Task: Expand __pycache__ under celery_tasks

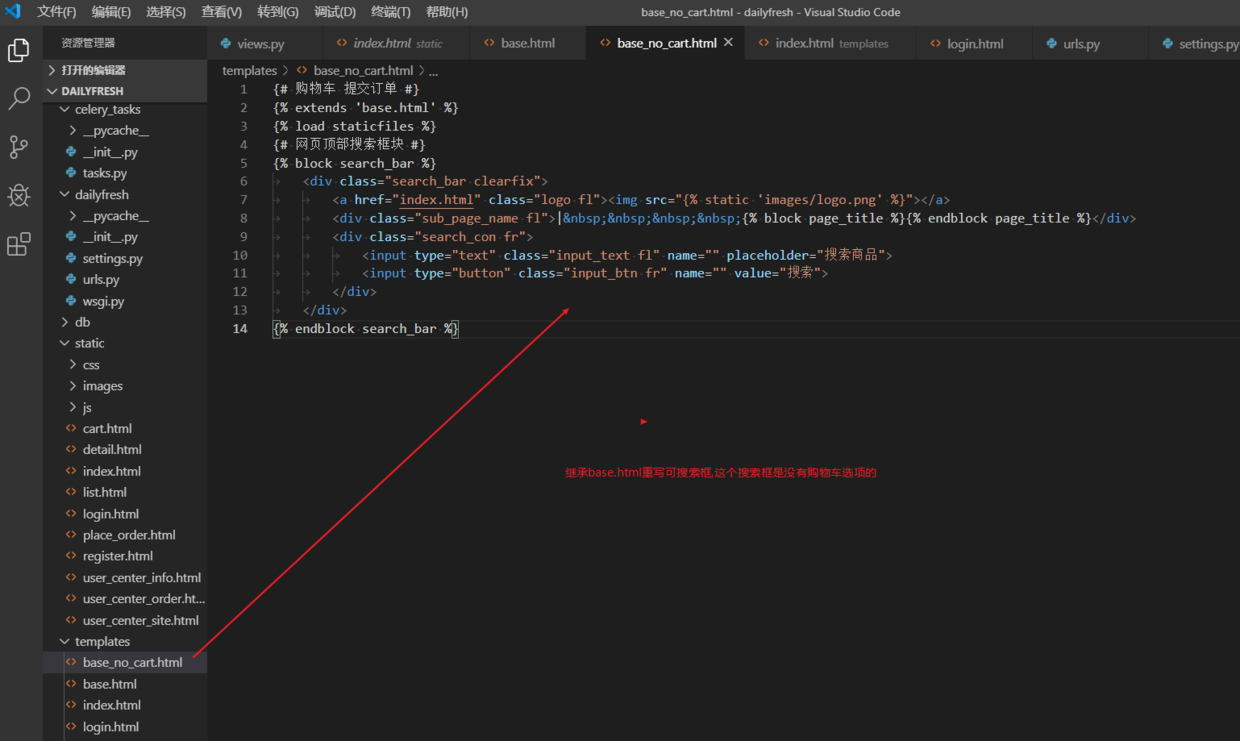Action: 125,131
